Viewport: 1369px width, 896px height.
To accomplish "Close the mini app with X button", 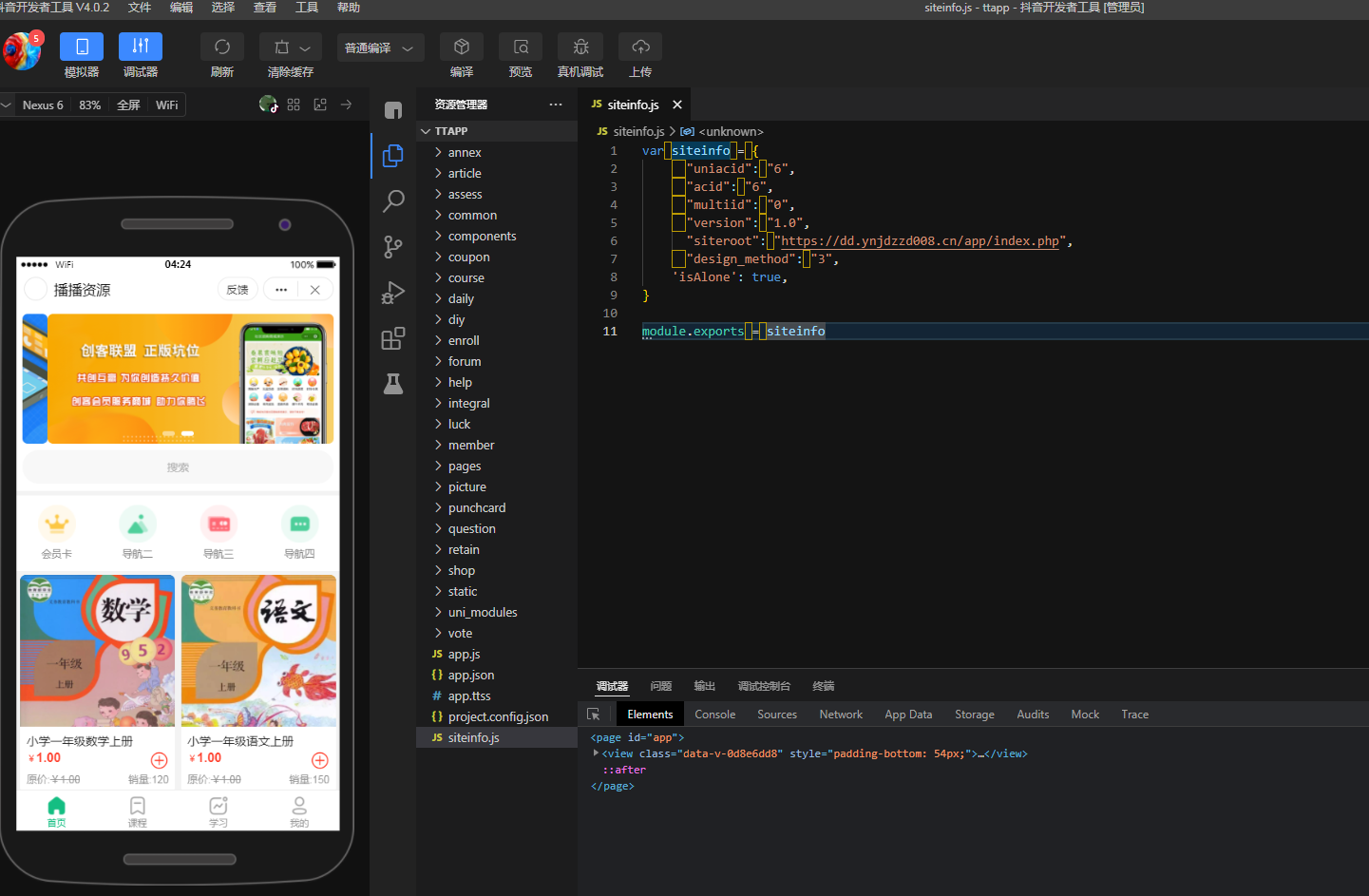I will 314,290.
